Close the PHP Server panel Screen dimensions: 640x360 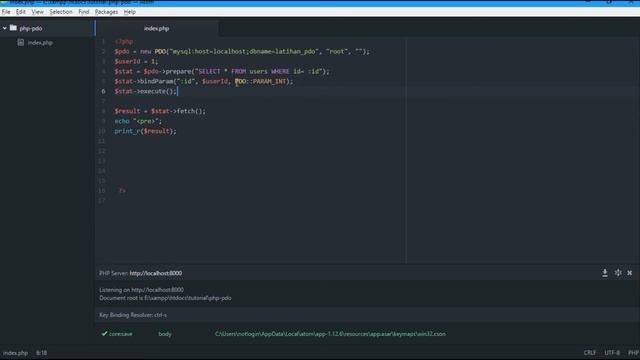630,273
